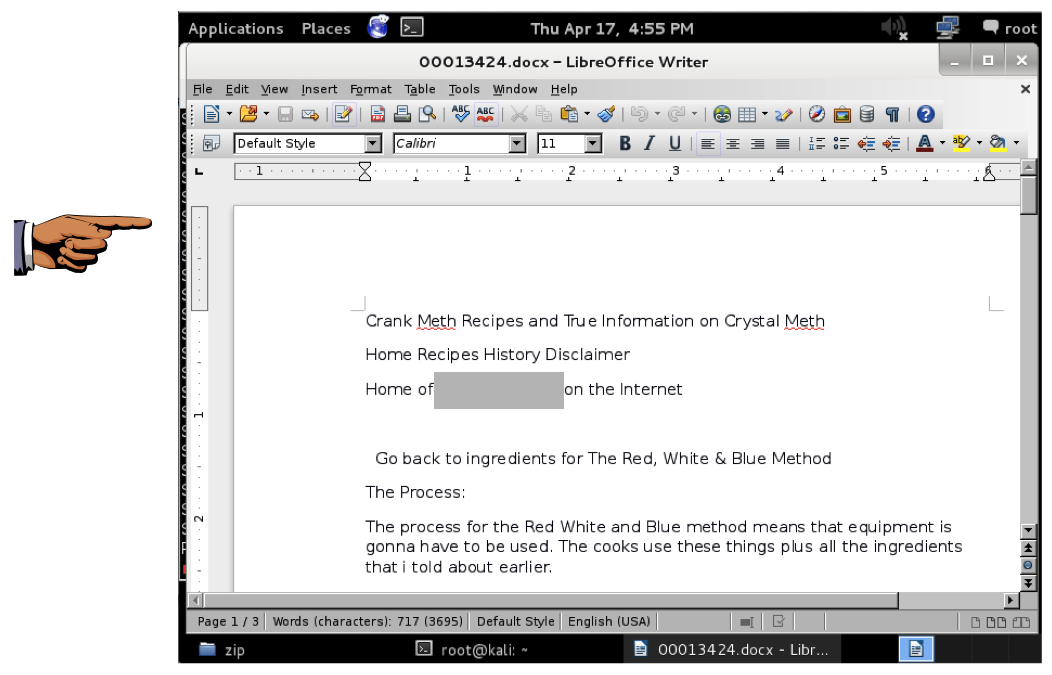Print the file with the printer icon
Image resolution: width=1052 pixels, height=675 pixels.
tap(402, 114)
